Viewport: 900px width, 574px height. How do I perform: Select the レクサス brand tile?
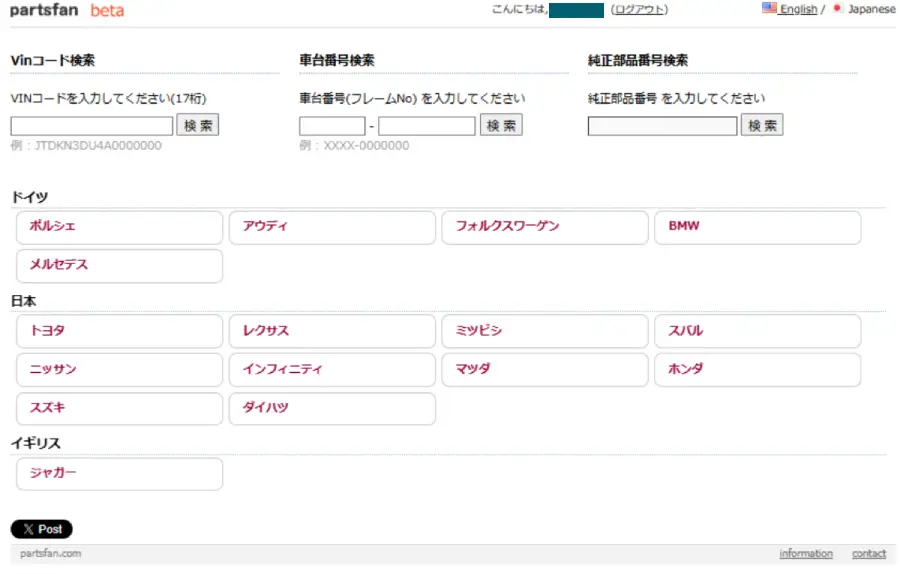[332, 331]
